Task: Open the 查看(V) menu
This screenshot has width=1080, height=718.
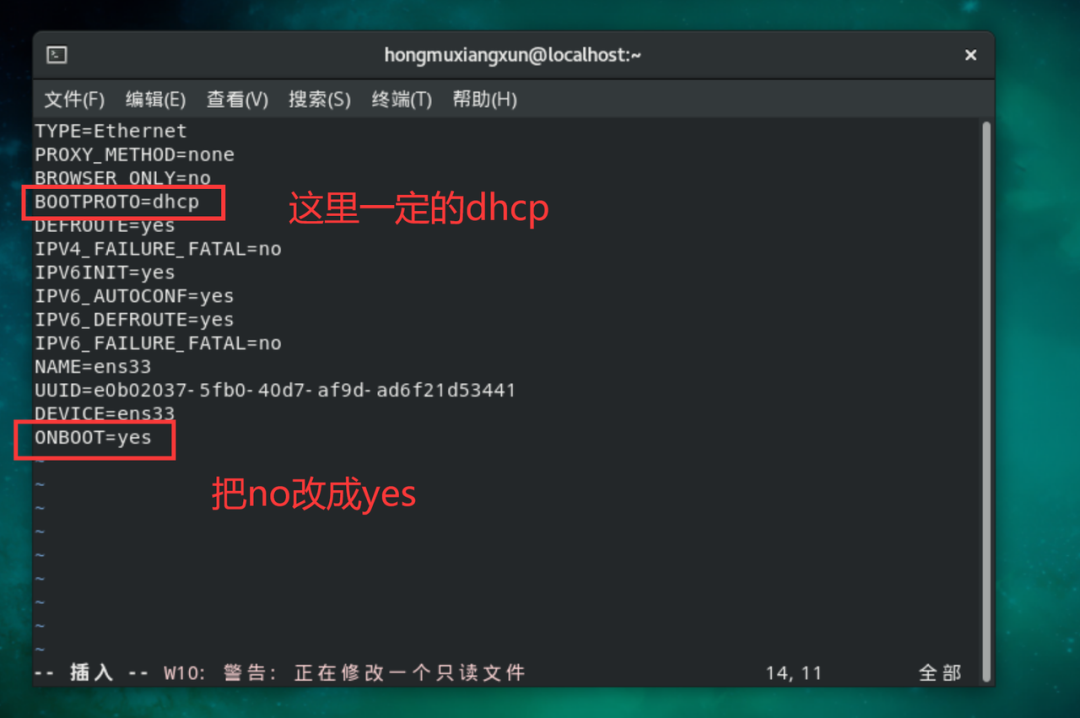Action: point(238,99)
